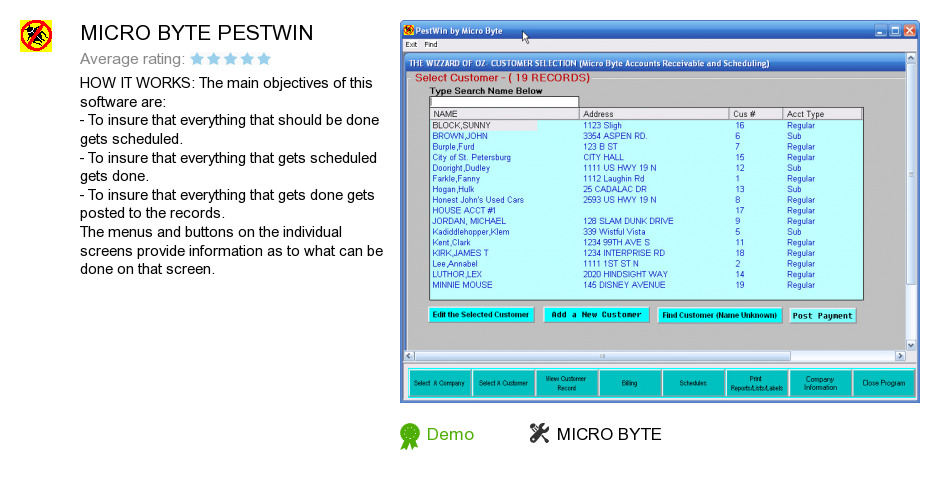
Task: Select customer KIRK,JAMES T
Action: pos(460,253)
